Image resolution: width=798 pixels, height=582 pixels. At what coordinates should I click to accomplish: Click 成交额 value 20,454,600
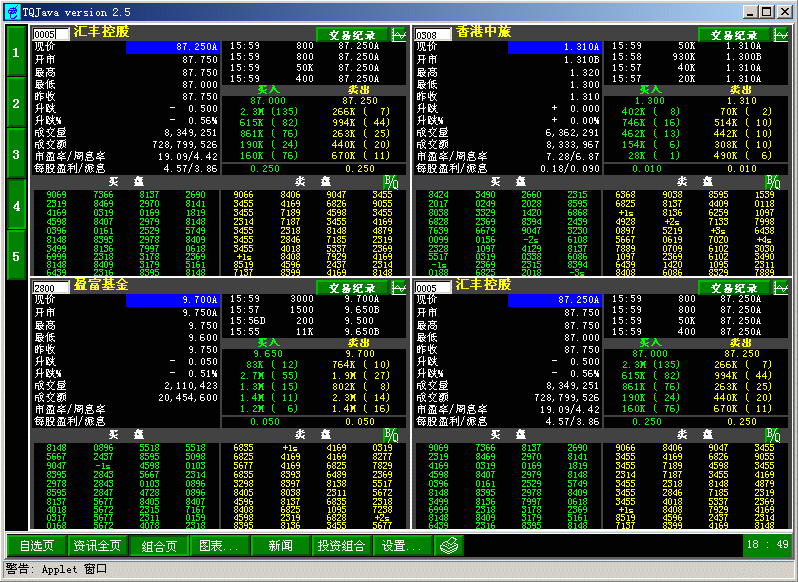pyautogui.click(x=188, y=398)
